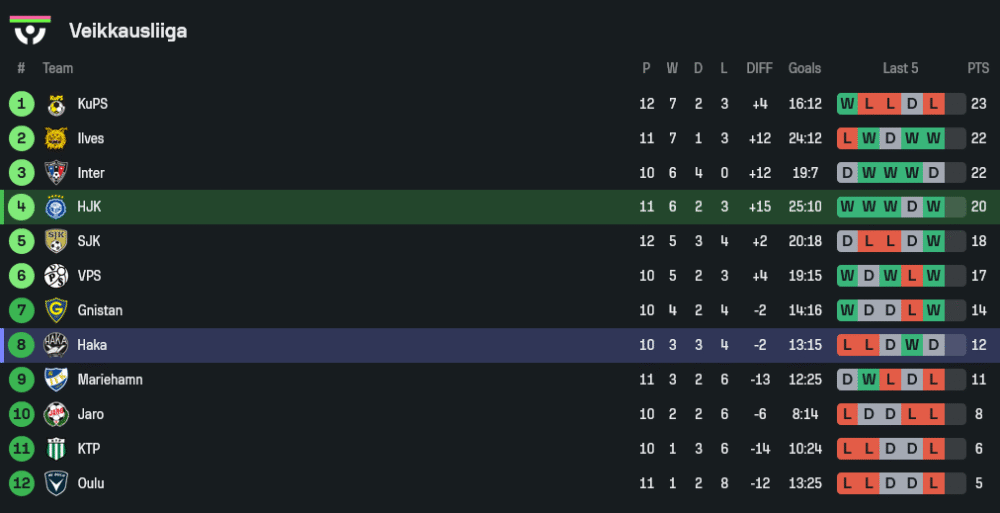This screenshot has width=1000, height=513.
Task: Click the Inter team crest
Action: [x=56, y=173]
